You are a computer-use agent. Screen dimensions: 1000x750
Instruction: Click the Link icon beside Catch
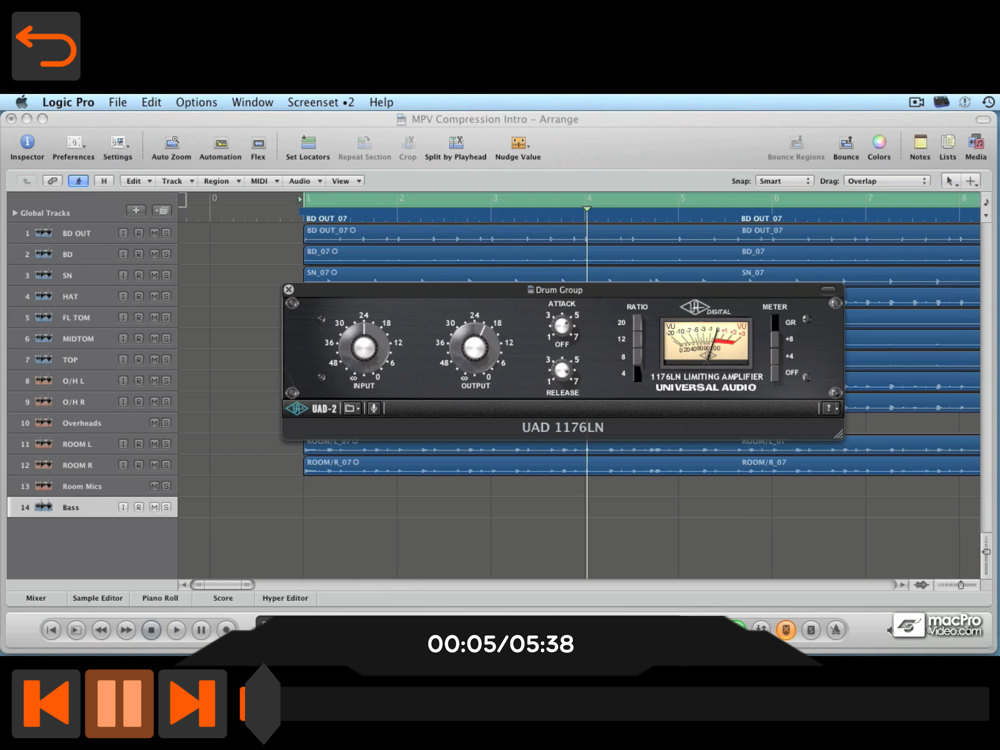click(x=52, y=181)
